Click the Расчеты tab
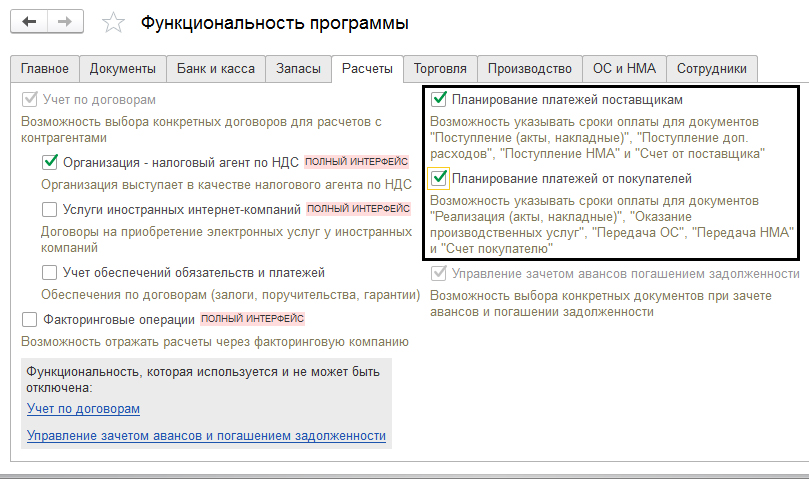 368,68
